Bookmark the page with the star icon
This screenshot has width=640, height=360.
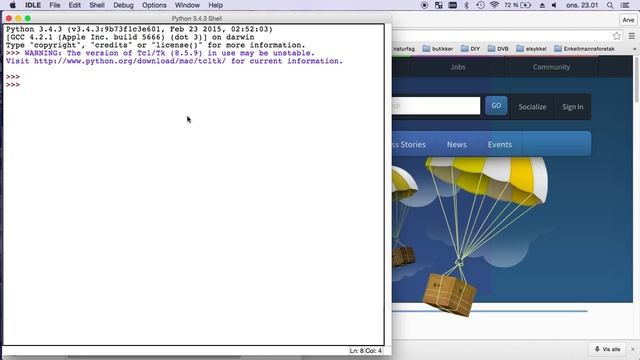coord(617,36)
